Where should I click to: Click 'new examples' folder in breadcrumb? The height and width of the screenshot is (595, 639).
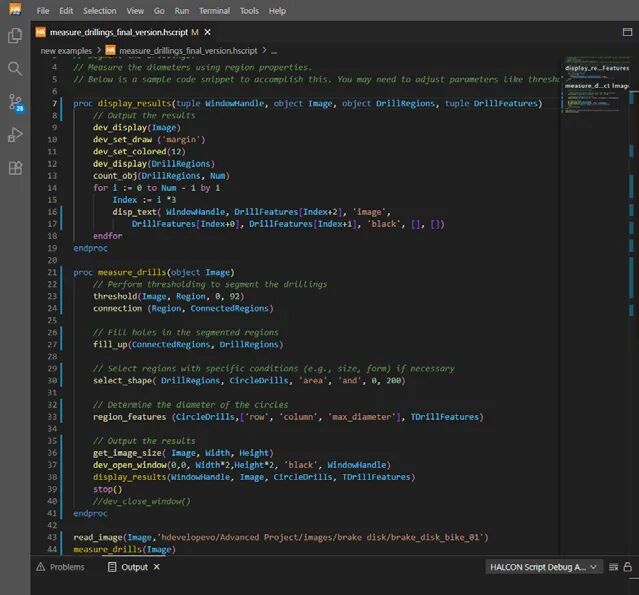[x=69, y=50]
